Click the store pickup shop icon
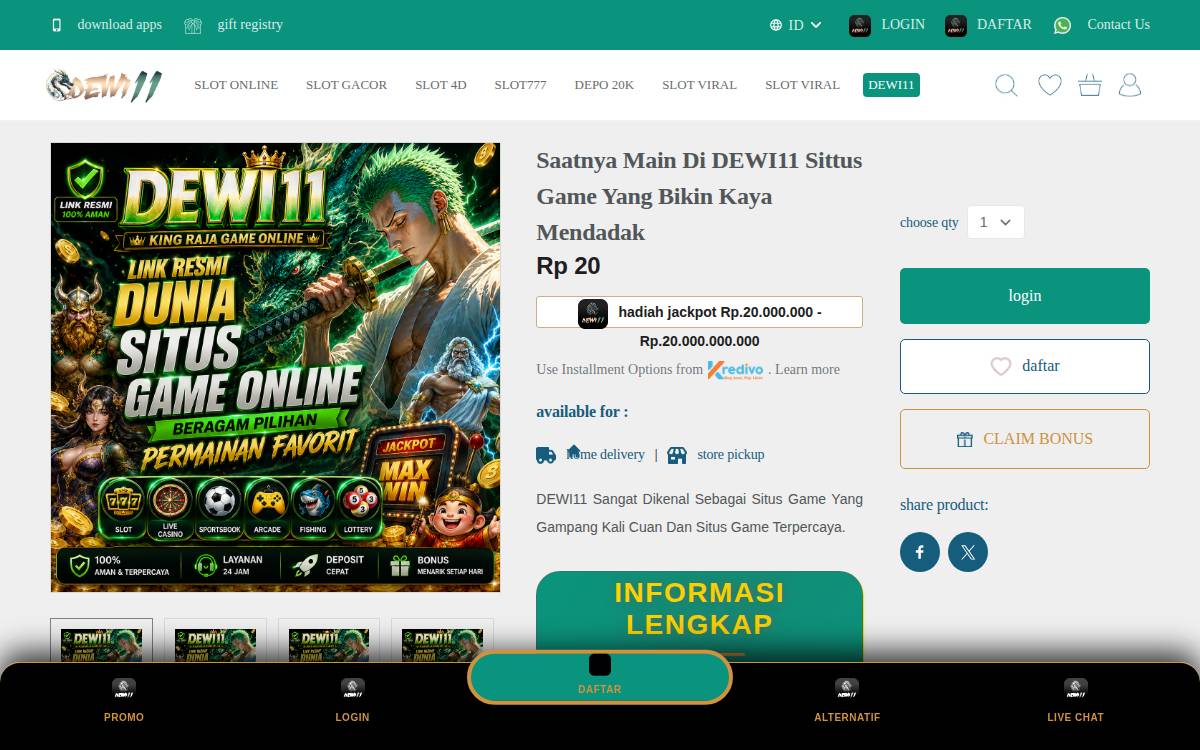 pos(677,455)
